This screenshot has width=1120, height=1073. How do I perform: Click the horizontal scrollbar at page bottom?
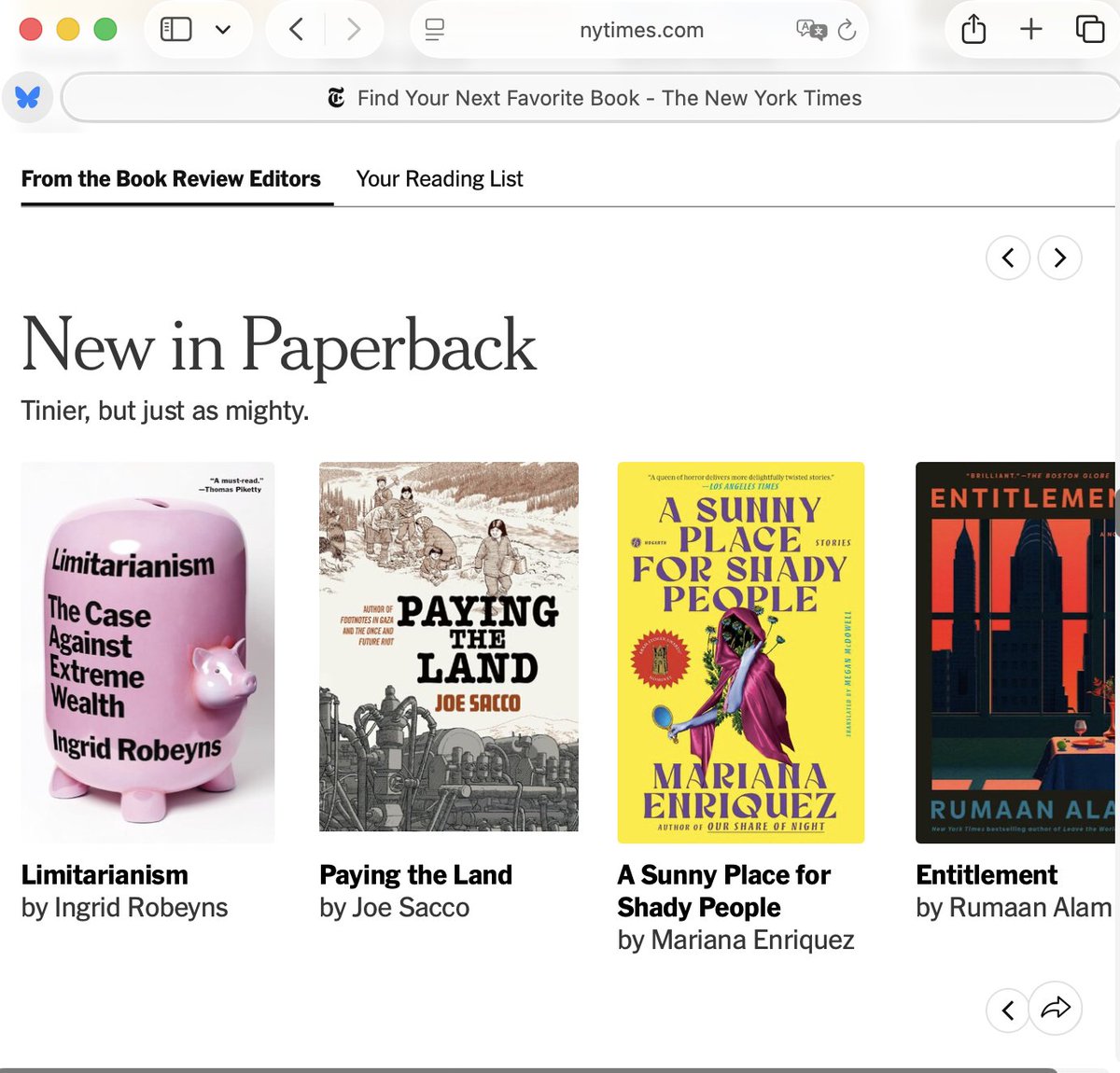point(528,1069)
